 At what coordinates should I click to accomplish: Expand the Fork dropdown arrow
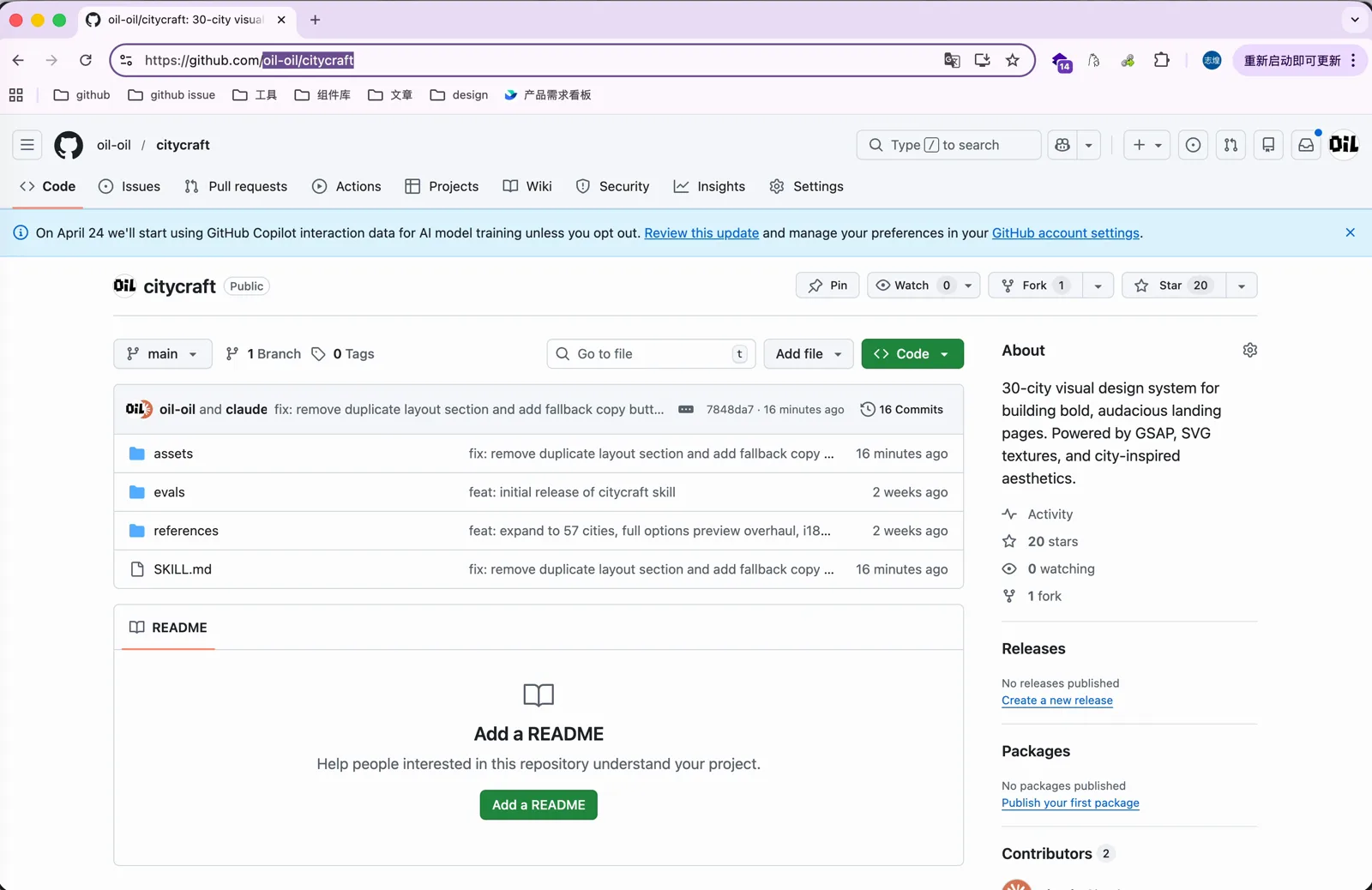click(x=1098, y=286)
